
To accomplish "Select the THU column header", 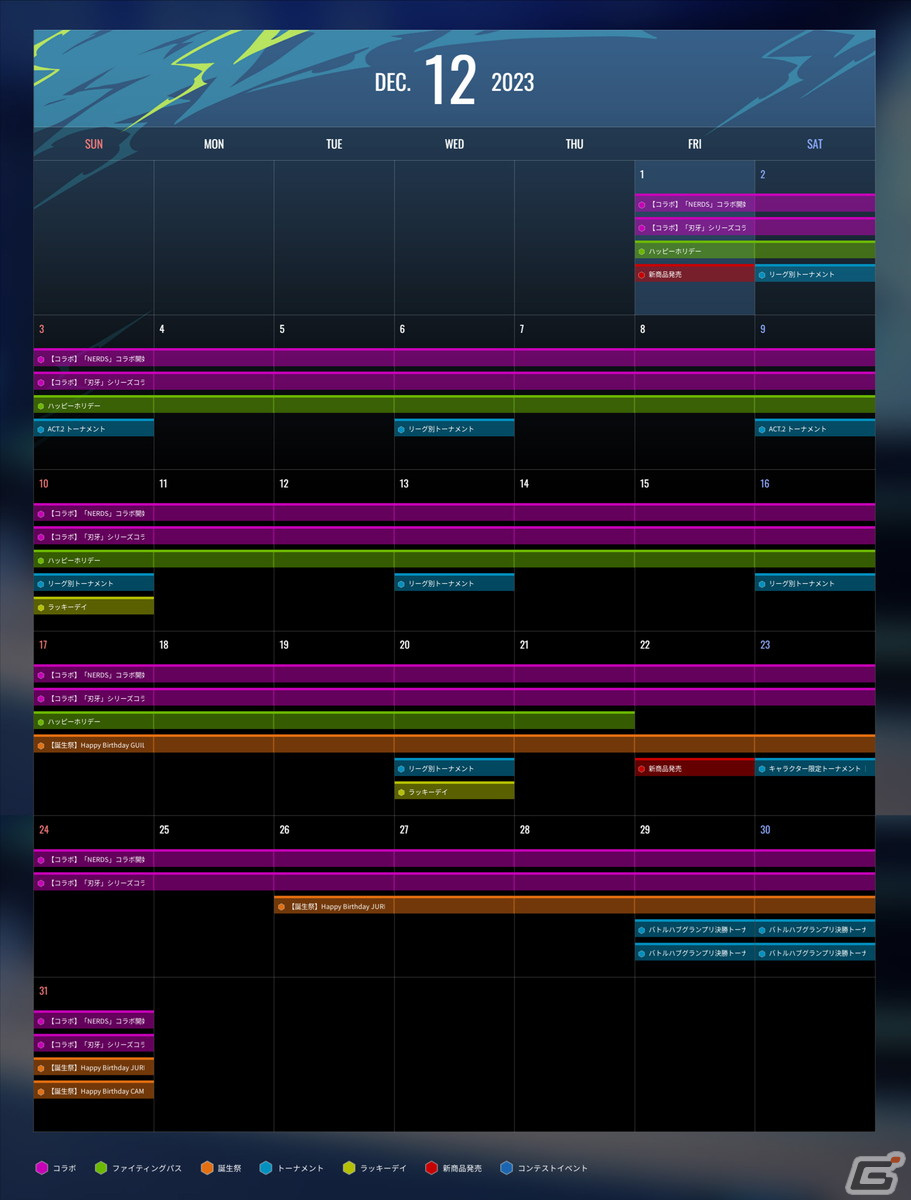I will click(x=574, y=144).
